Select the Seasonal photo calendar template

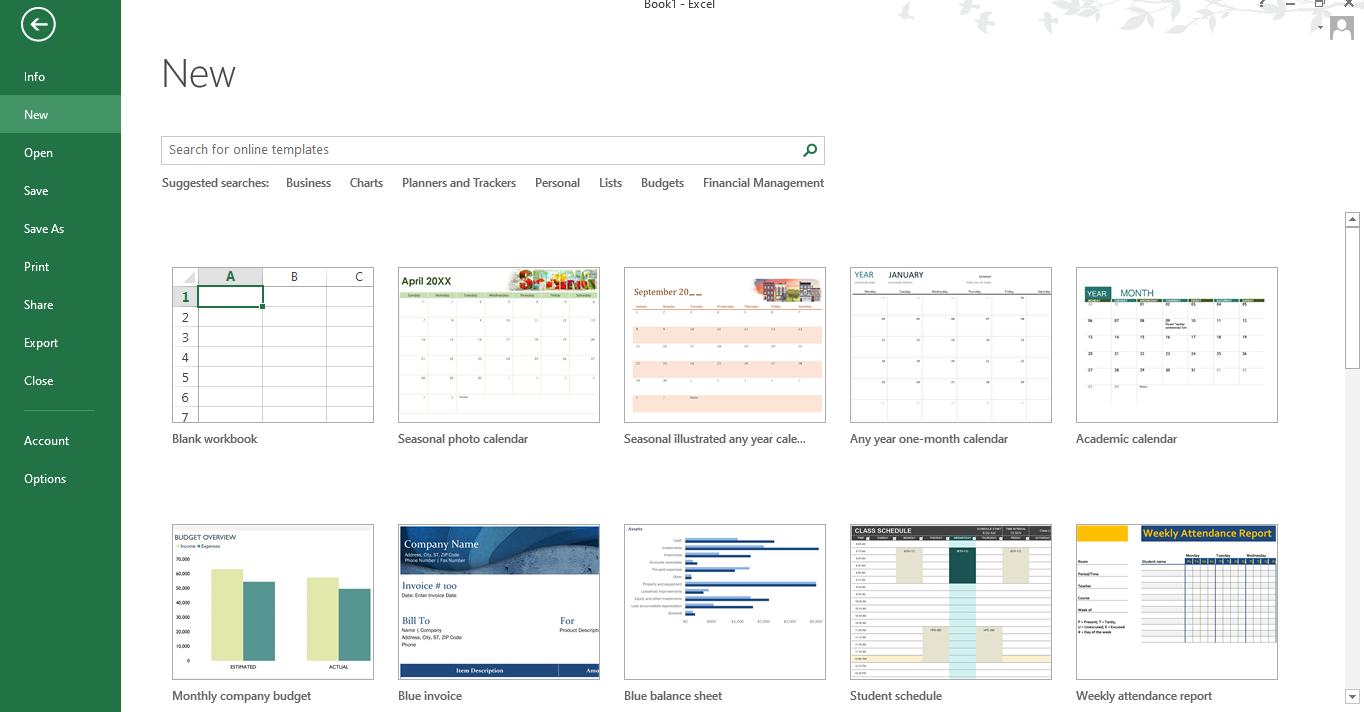(499, 345)
